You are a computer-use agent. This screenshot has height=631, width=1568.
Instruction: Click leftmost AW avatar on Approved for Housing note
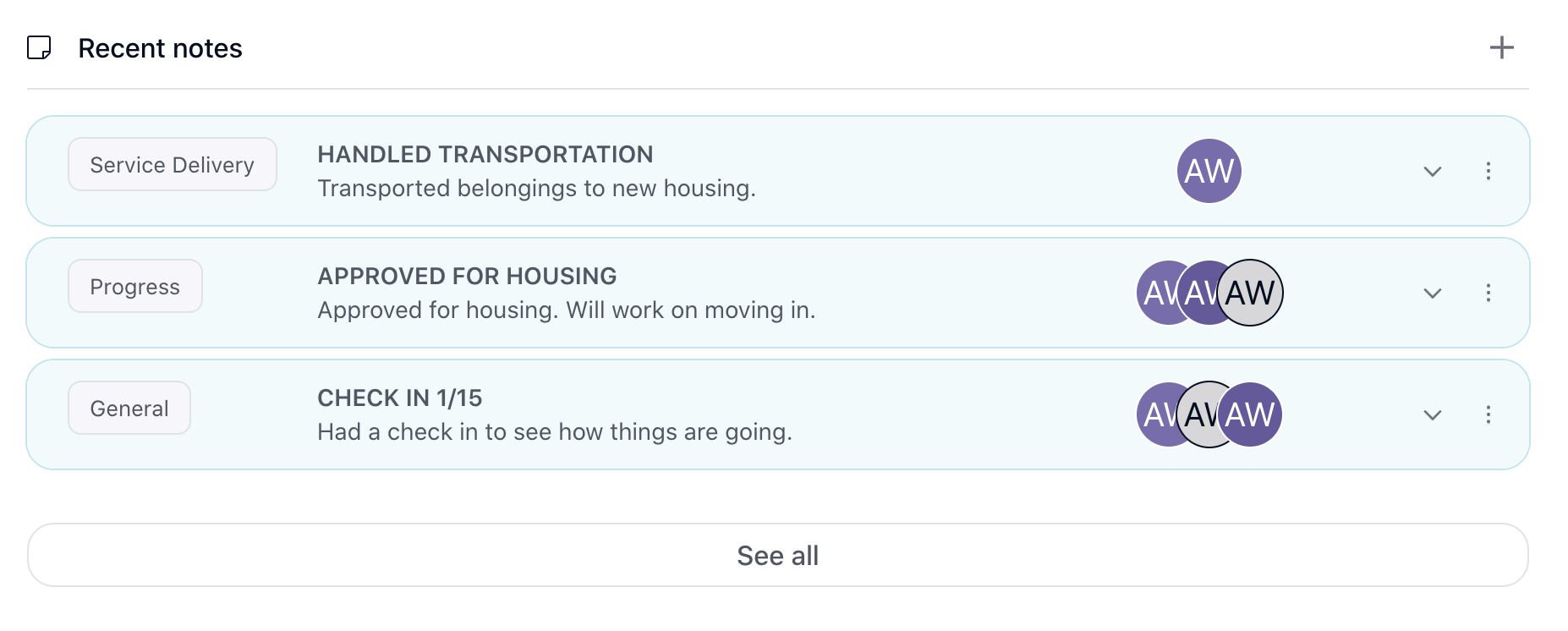1155,293
